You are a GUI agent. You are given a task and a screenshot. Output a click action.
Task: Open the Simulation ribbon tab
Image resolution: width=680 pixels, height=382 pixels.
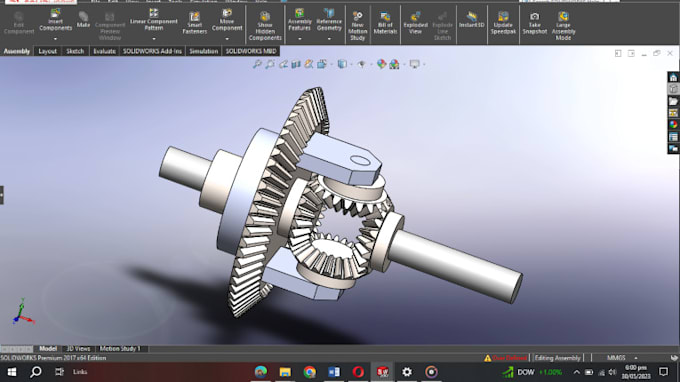pos(203,51)
